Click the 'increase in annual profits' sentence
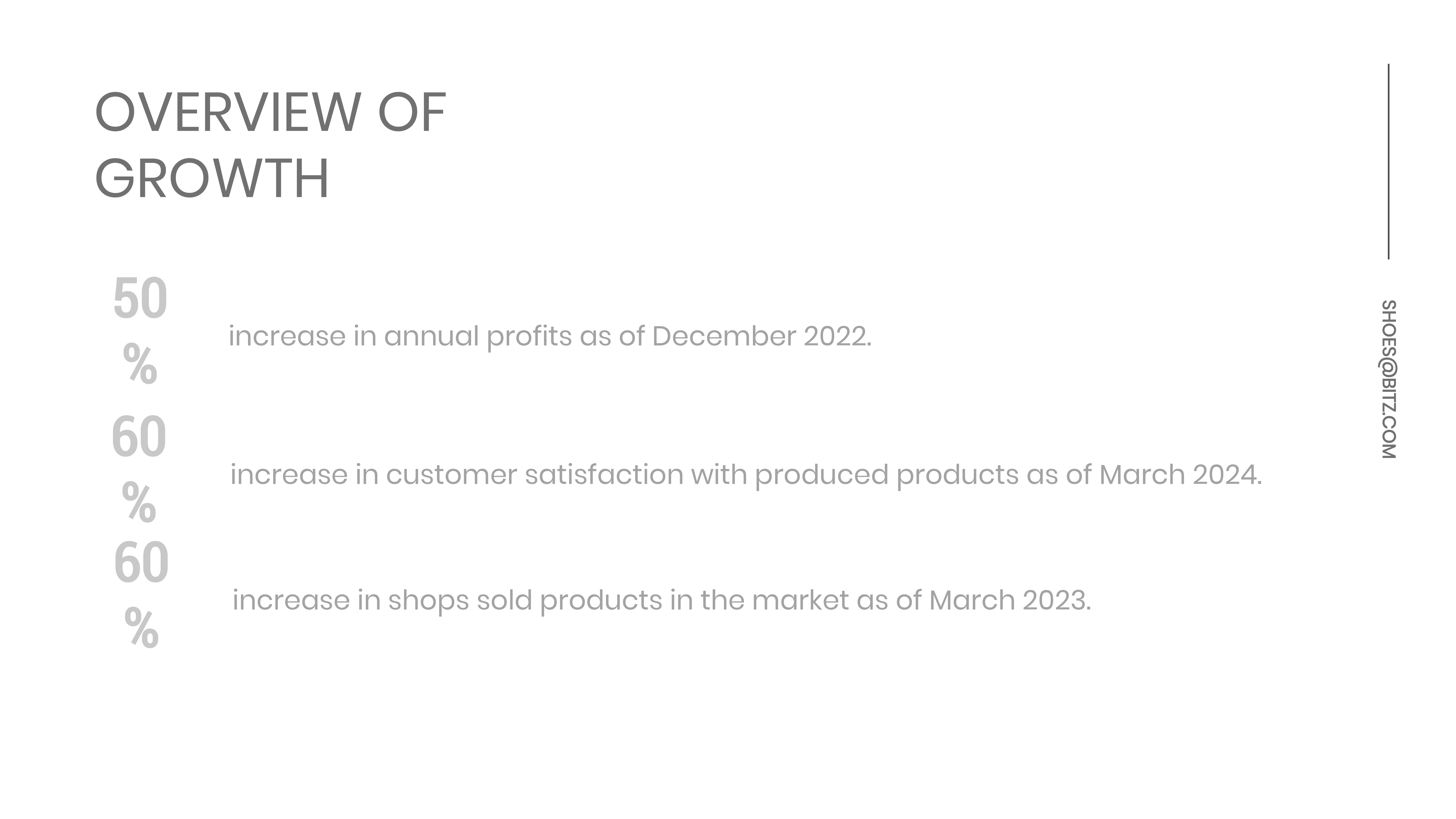The image size is (1456, 819). 550,337
